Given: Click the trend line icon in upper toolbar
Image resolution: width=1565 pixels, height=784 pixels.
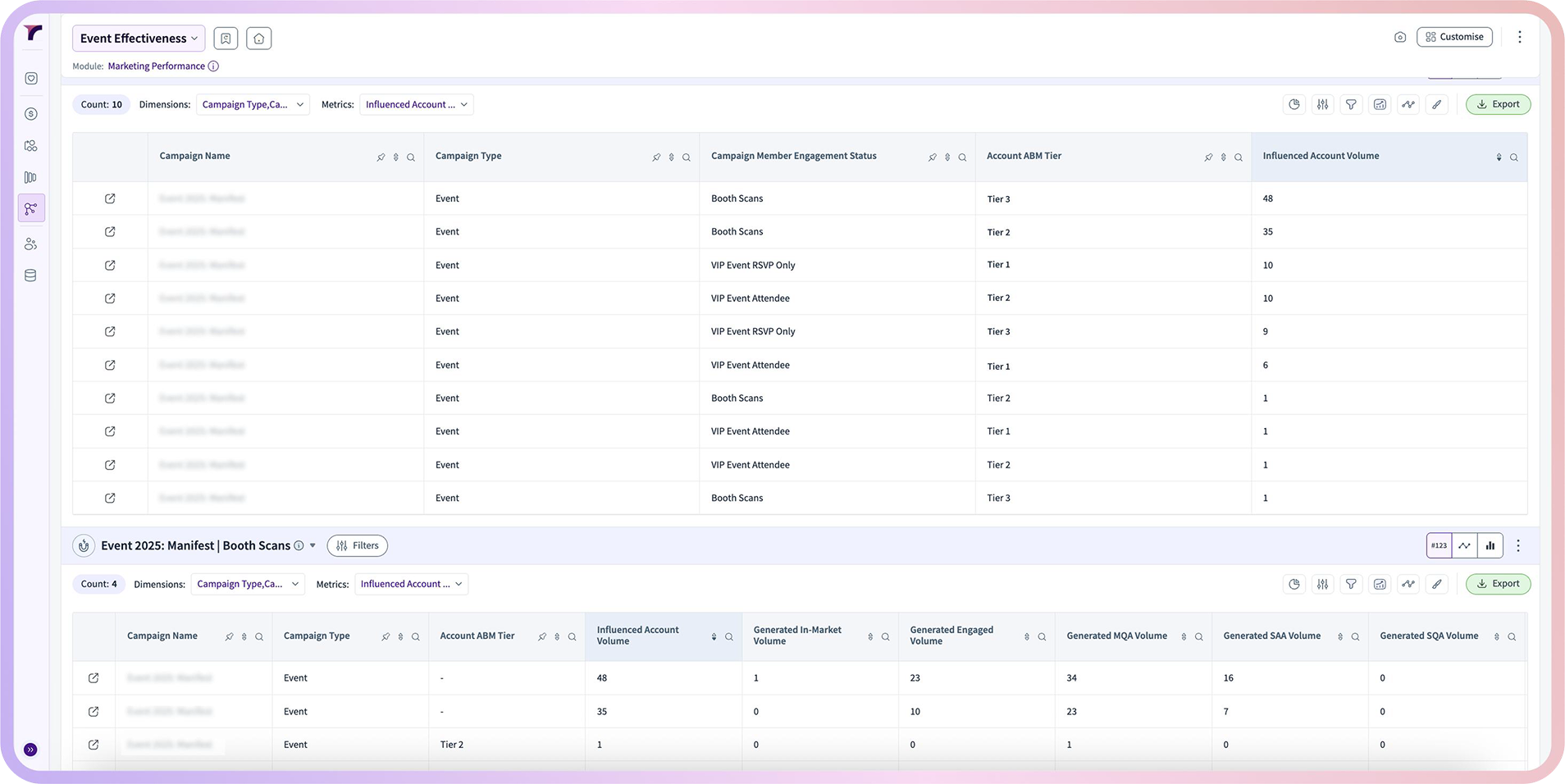Looking at the screenshot, I should click(x=1408, y=104).
